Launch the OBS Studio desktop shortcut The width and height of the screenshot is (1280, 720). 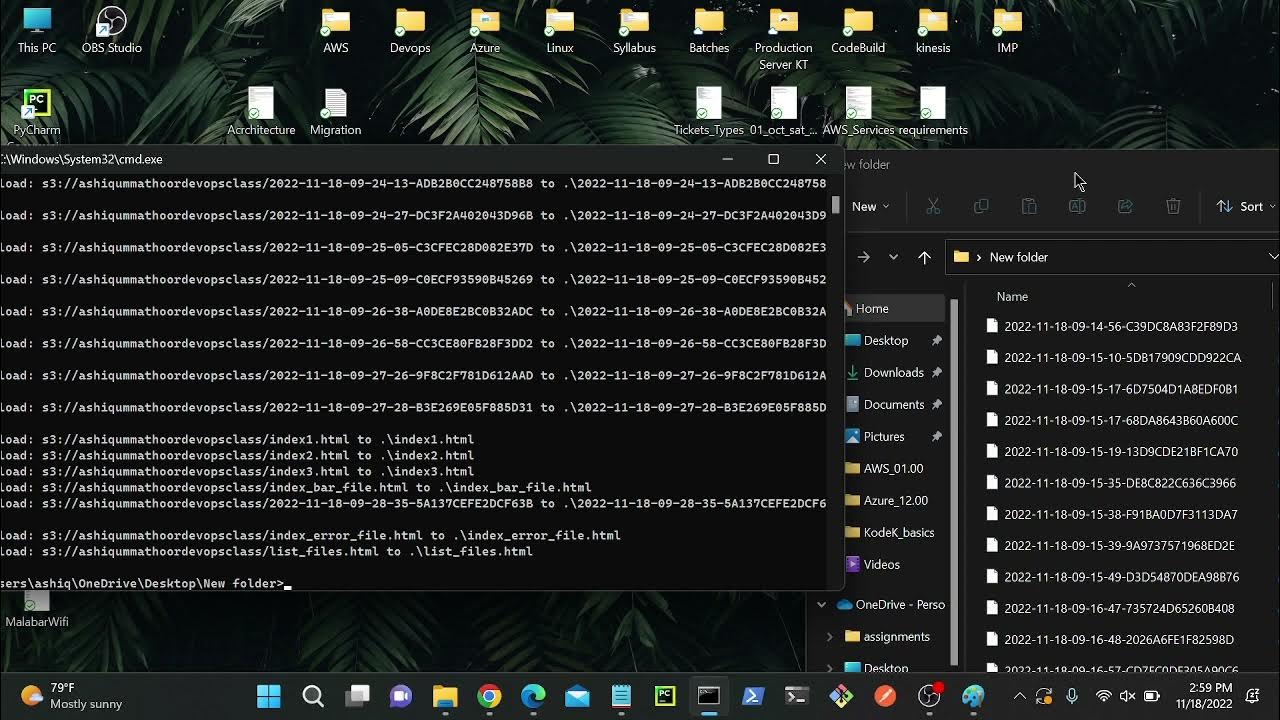point(111,30)
